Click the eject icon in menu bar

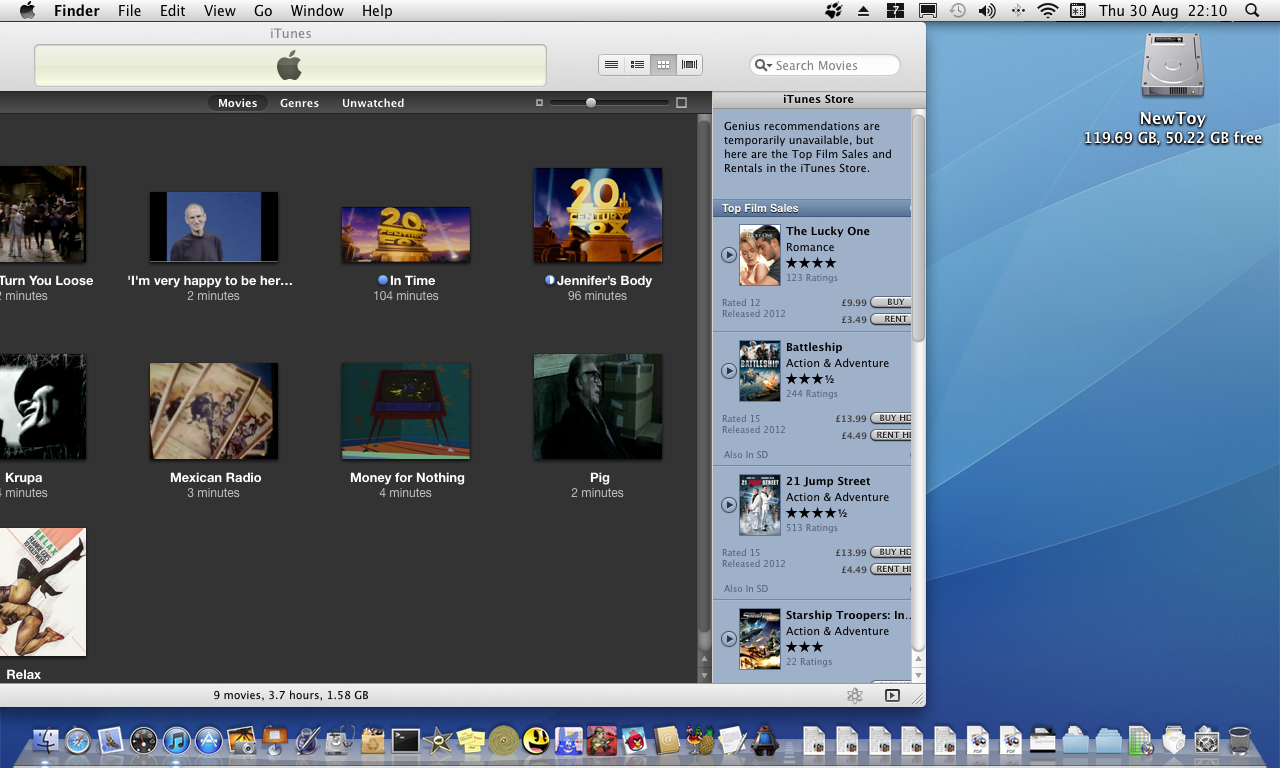864,11
